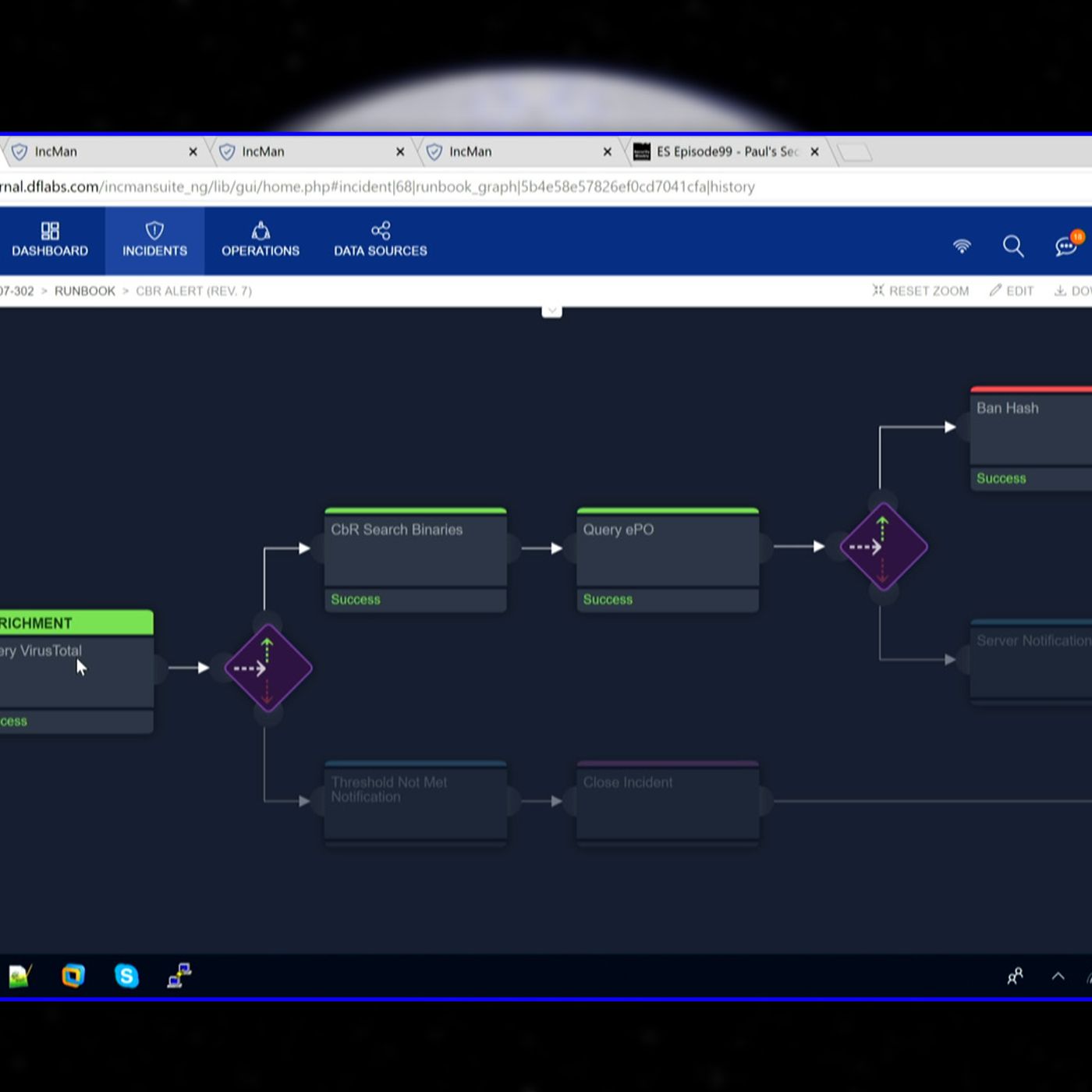Show hidden system tray icons
The height and width of the screenshot is (1092, 1092).
1058,977
